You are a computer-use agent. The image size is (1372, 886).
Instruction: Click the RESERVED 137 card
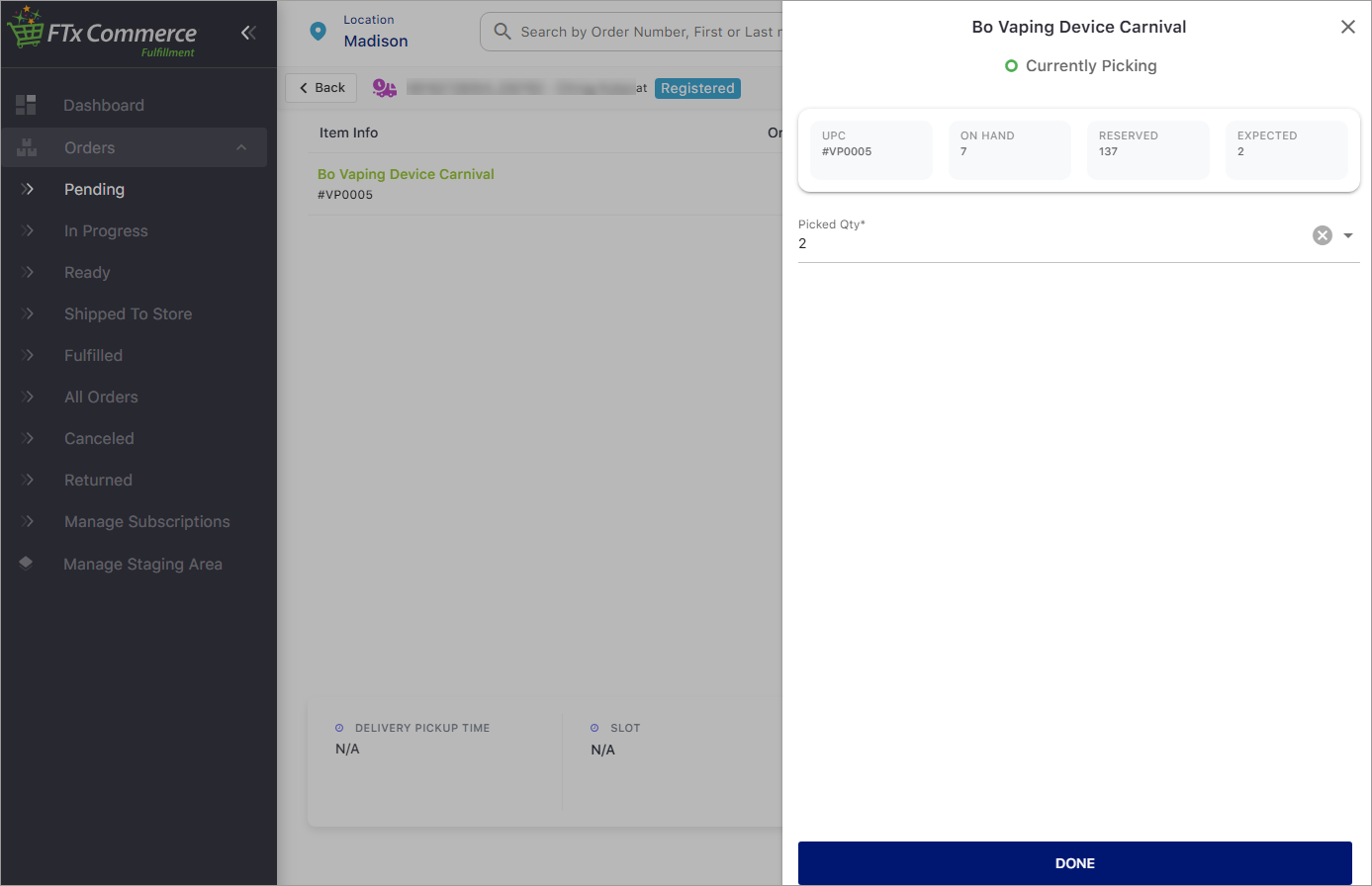1147,150
